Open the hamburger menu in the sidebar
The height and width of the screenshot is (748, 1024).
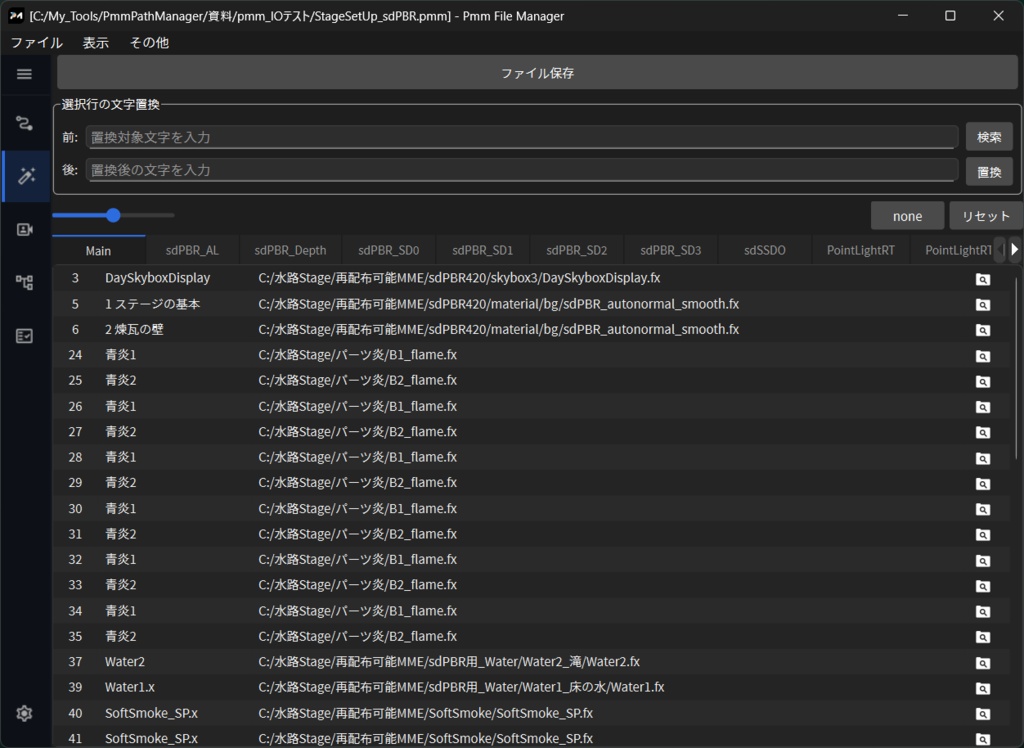[x=24, y=74]
